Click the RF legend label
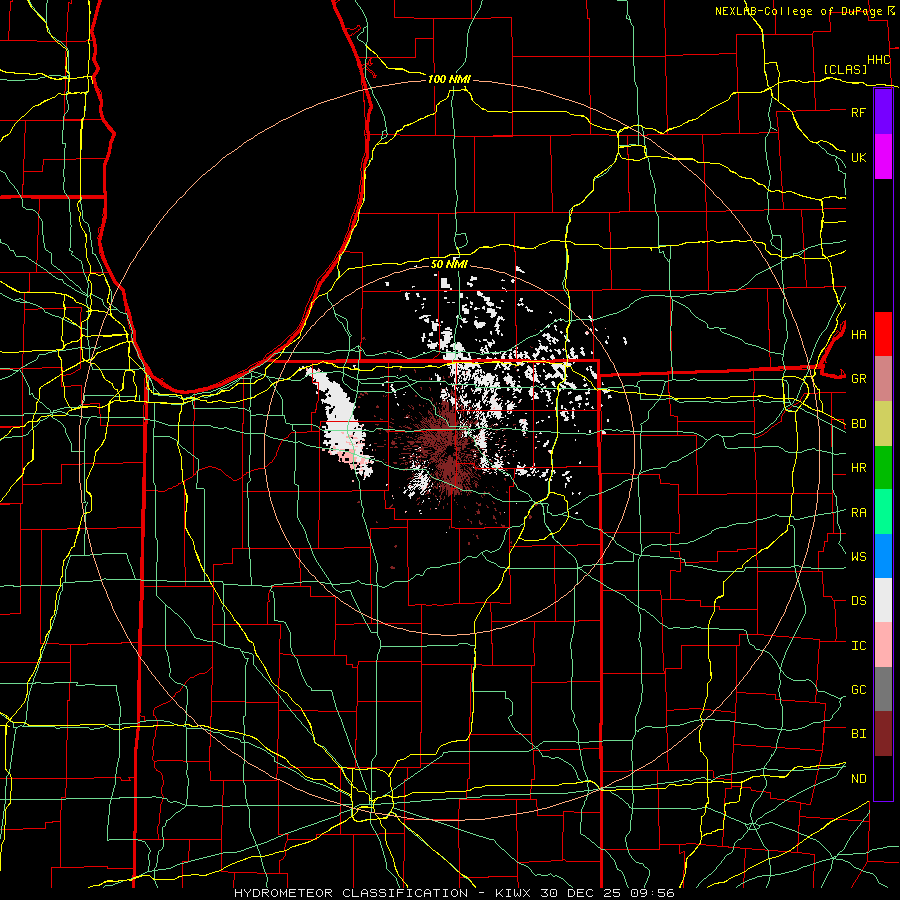The height and width of the screenshot is (900, 900). pos(858,112)
